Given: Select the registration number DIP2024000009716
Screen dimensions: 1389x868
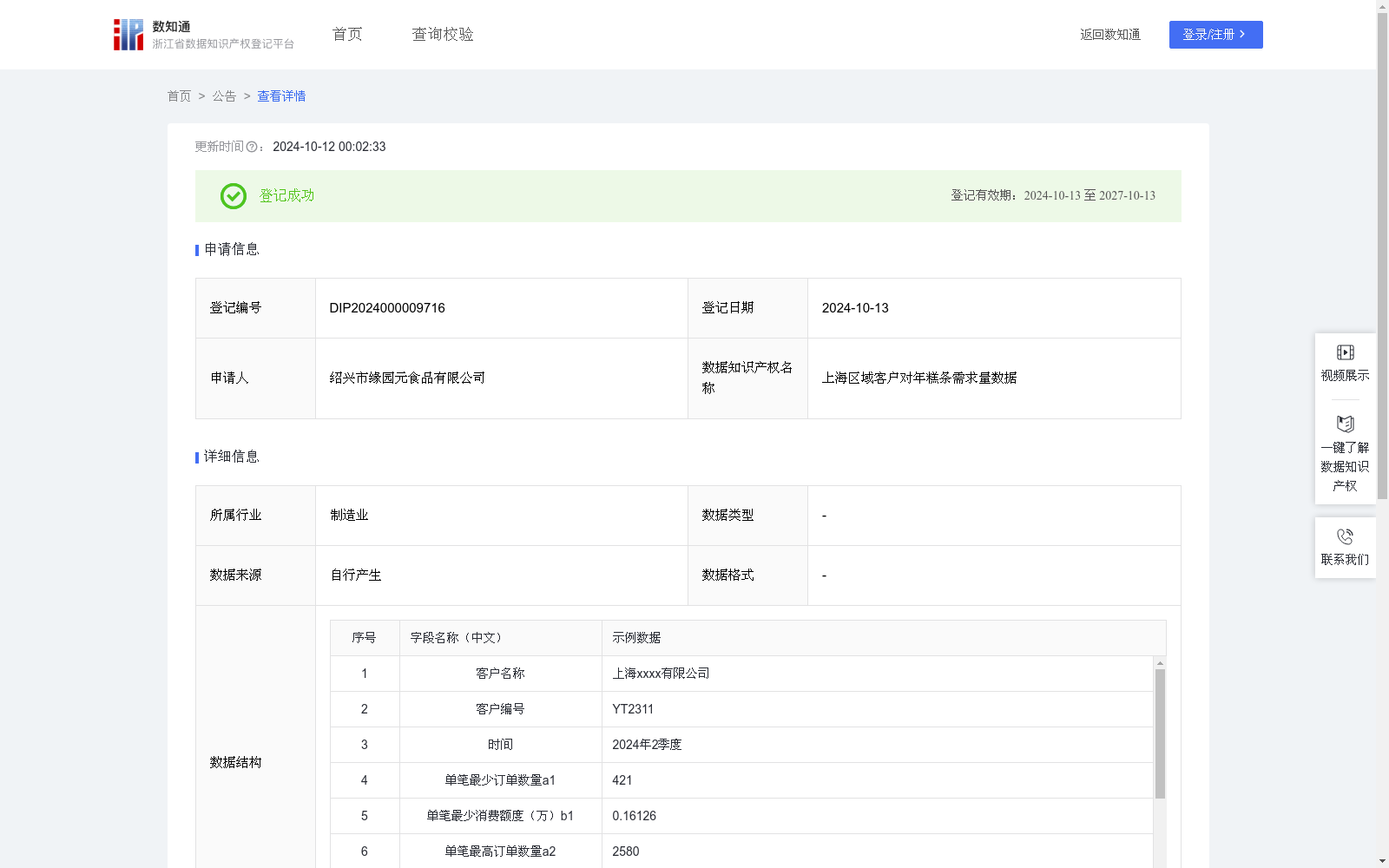Looking at the screenshot, I should (x=387, y=308).
